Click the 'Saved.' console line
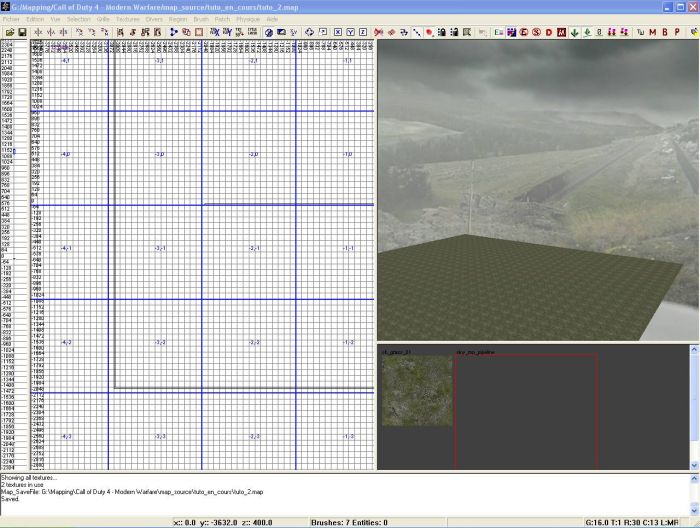 pyautogui.click(x=10, y=499)
